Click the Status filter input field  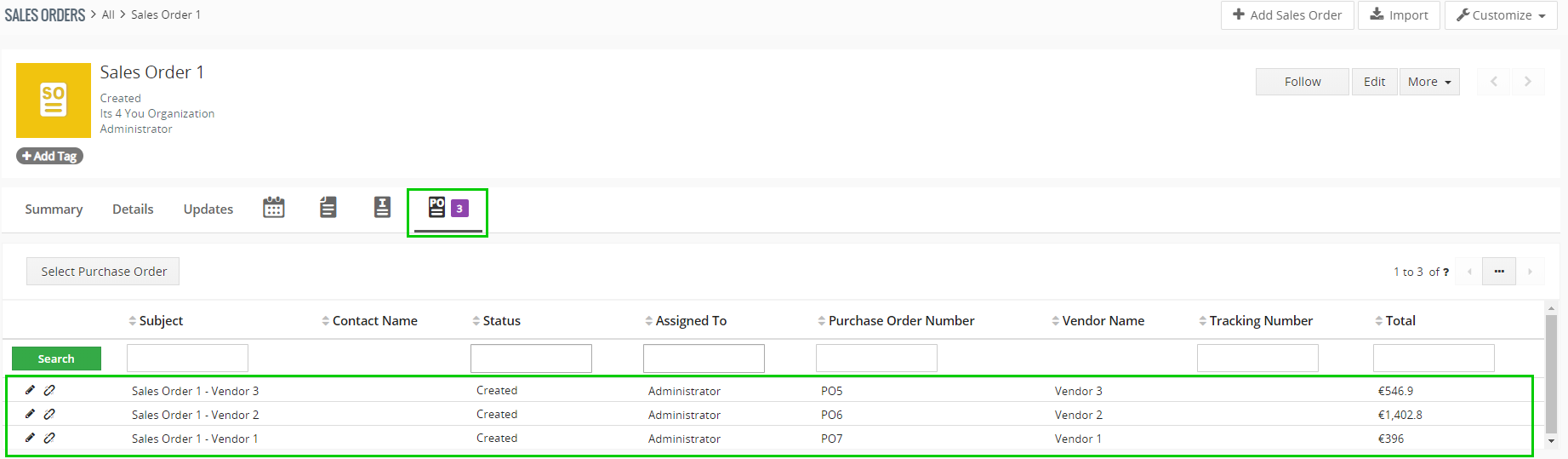[x=531, y=359]
